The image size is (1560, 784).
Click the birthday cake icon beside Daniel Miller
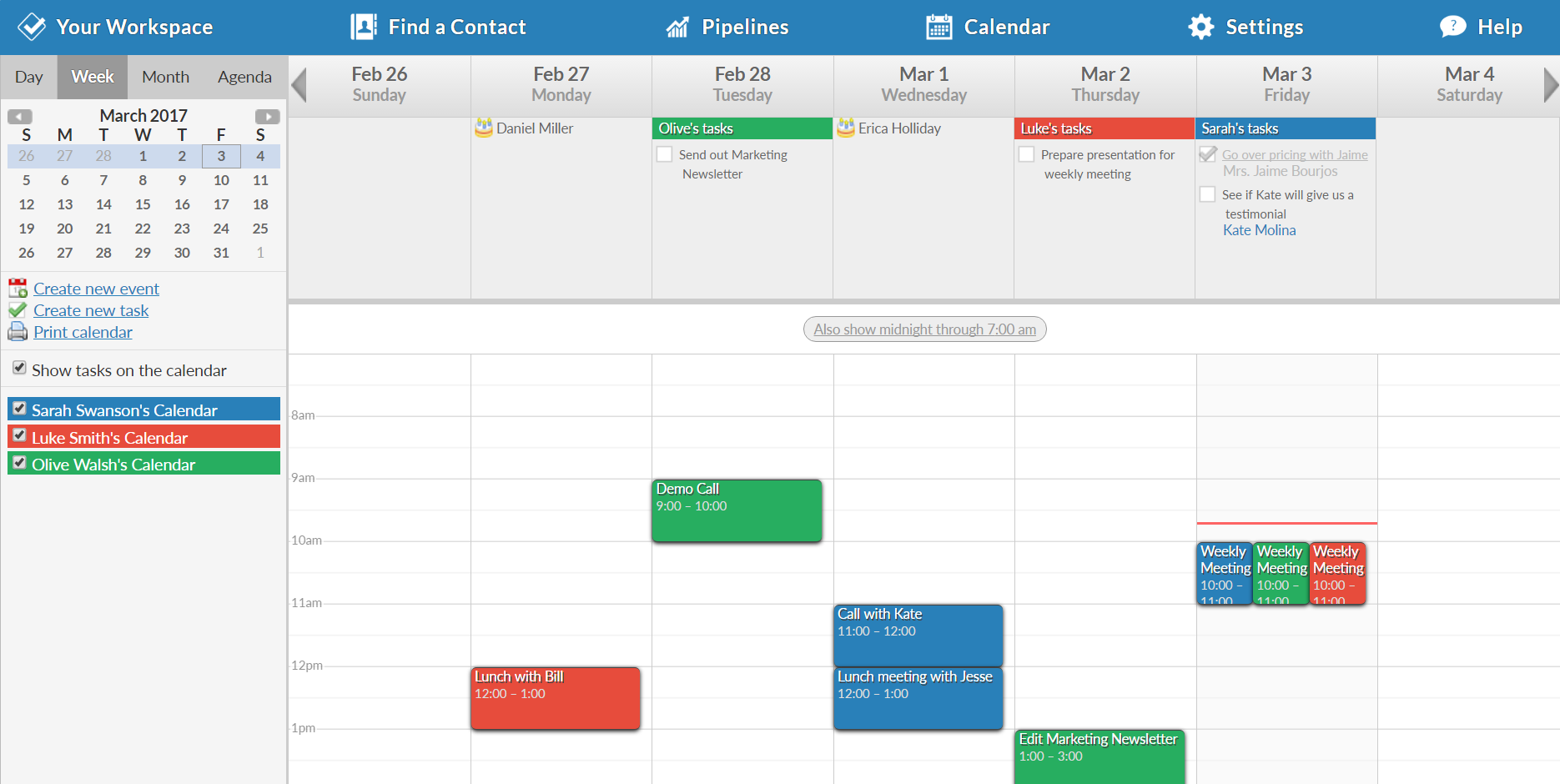click(x=484, y=128)
